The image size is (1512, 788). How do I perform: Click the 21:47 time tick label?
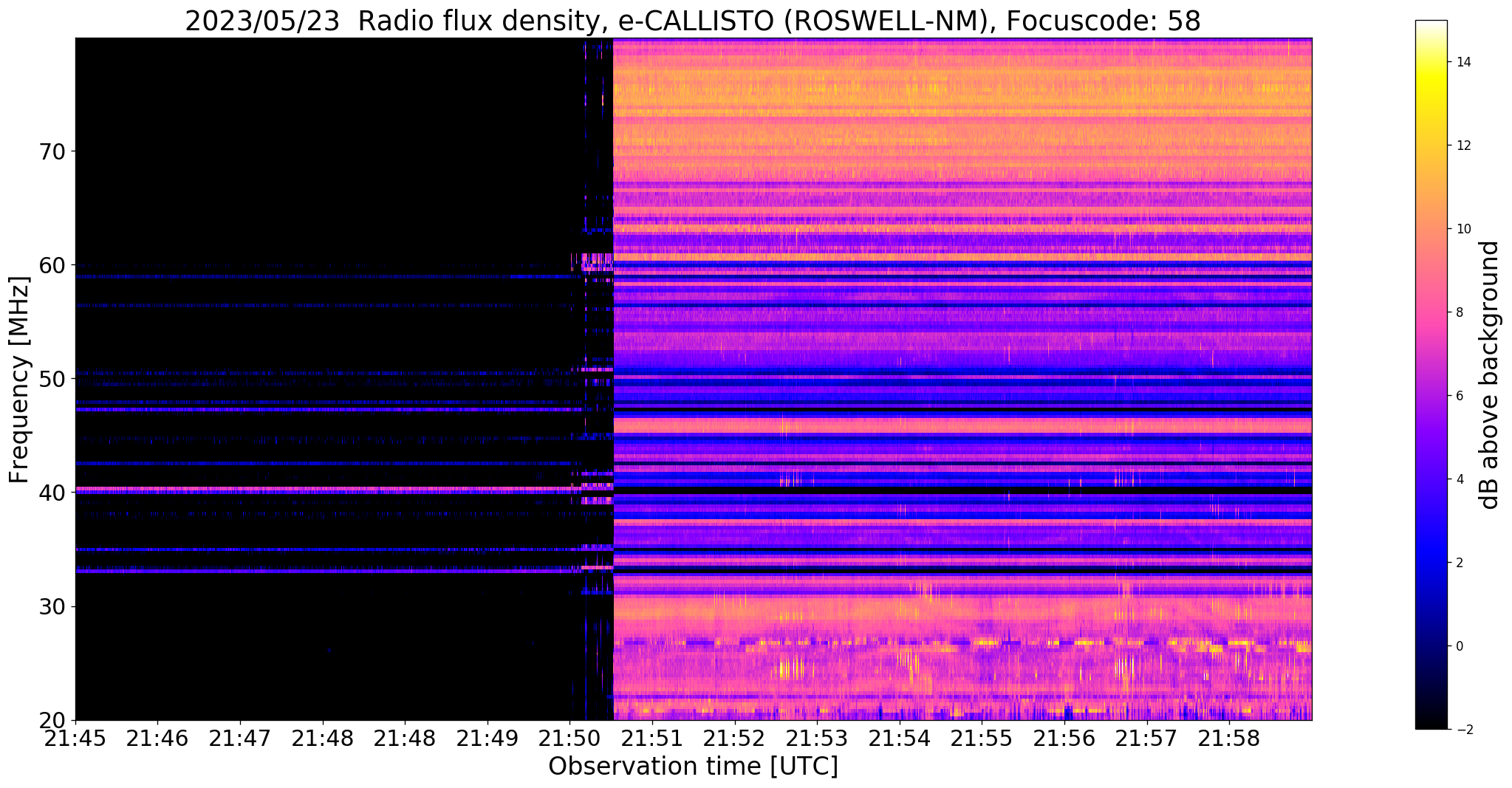point(240,738)
